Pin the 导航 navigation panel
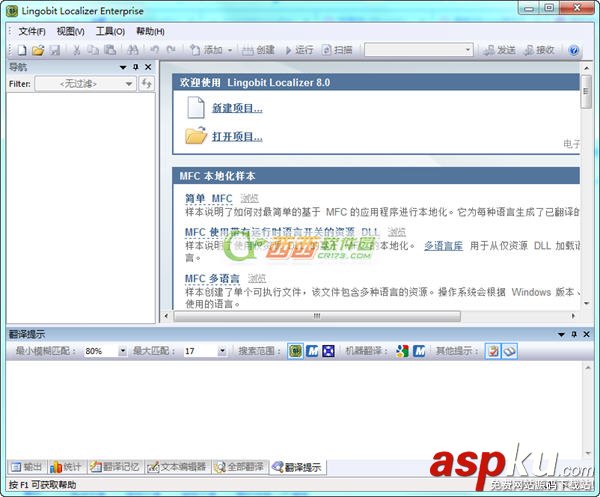The height and width of the screenshot is (497, 600). pyautogui.click(x=135, y=67)
